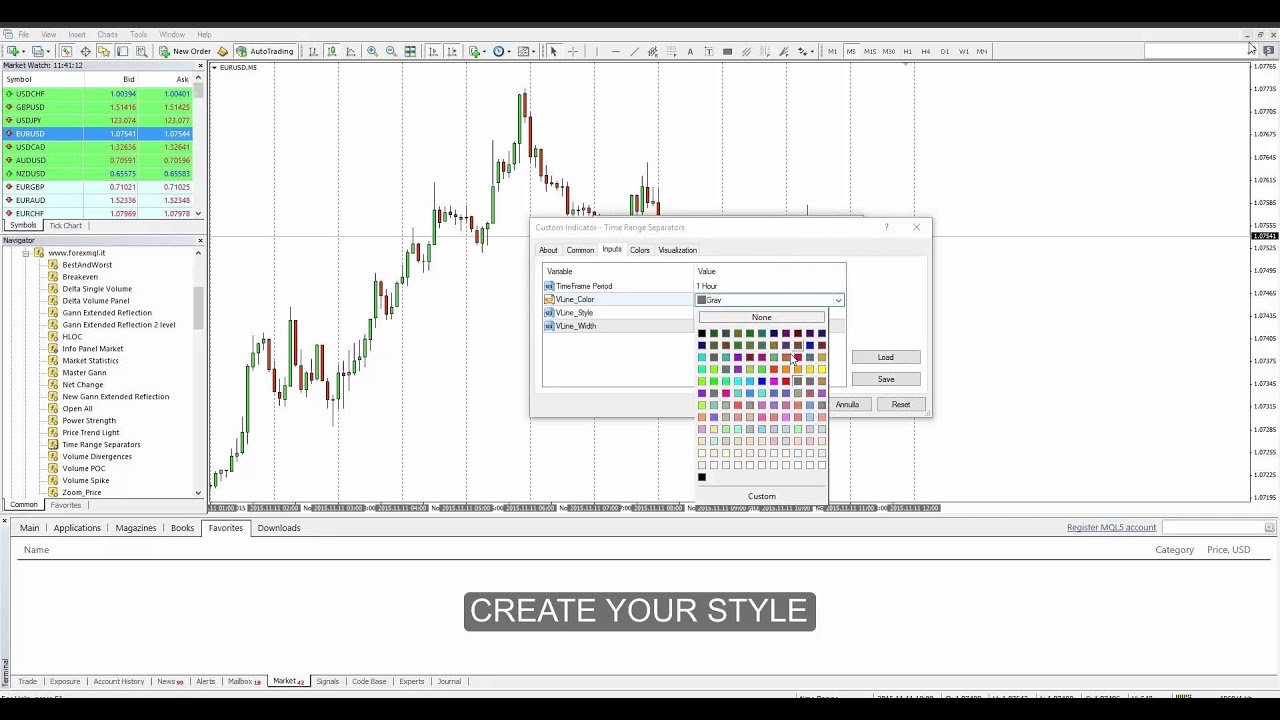Open Custom color option in color picker

tap(761, 496)
